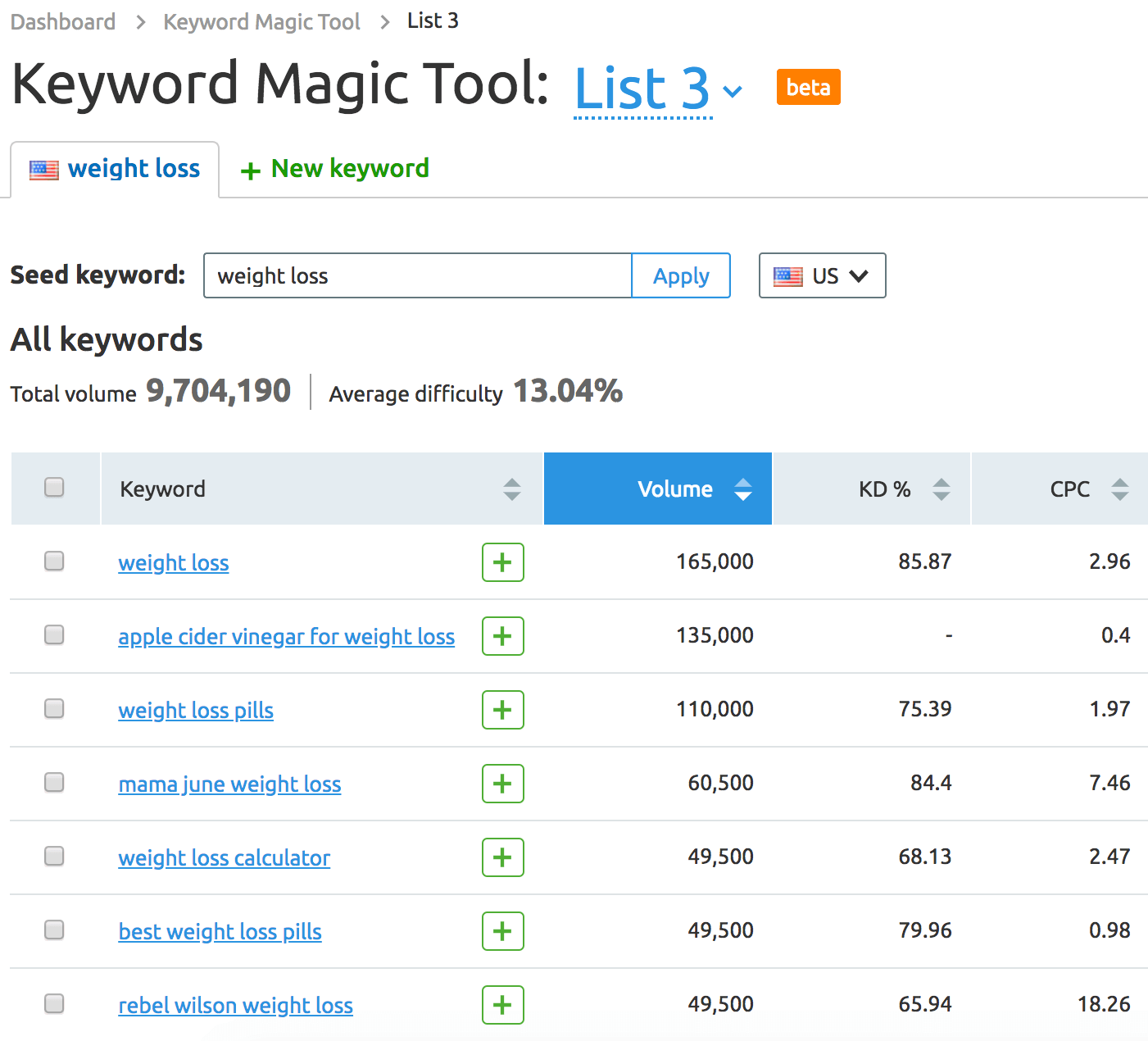
Task: Click the 68.13 KD cell
Action: pyautogui.click(x=925, y=857)
